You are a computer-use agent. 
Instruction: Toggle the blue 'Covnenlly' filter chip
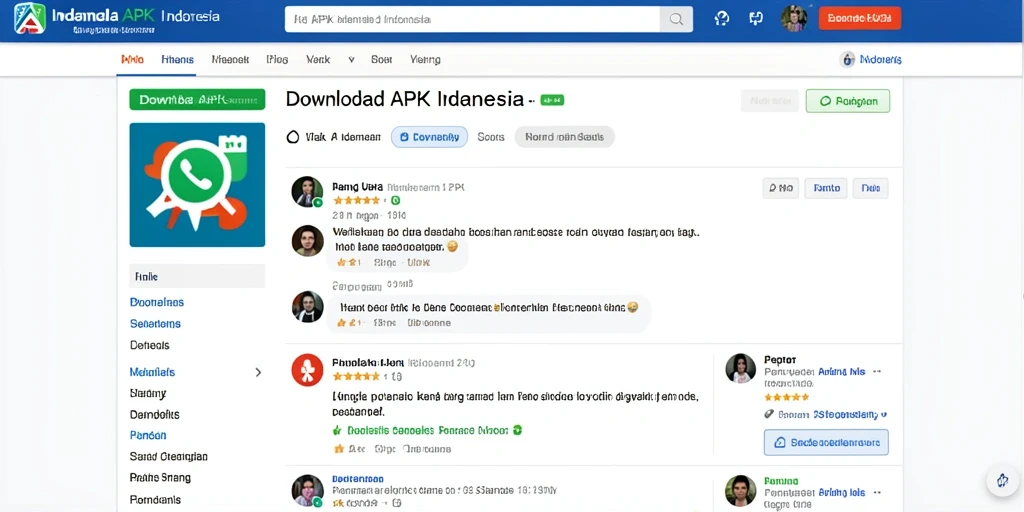(429, 137)
